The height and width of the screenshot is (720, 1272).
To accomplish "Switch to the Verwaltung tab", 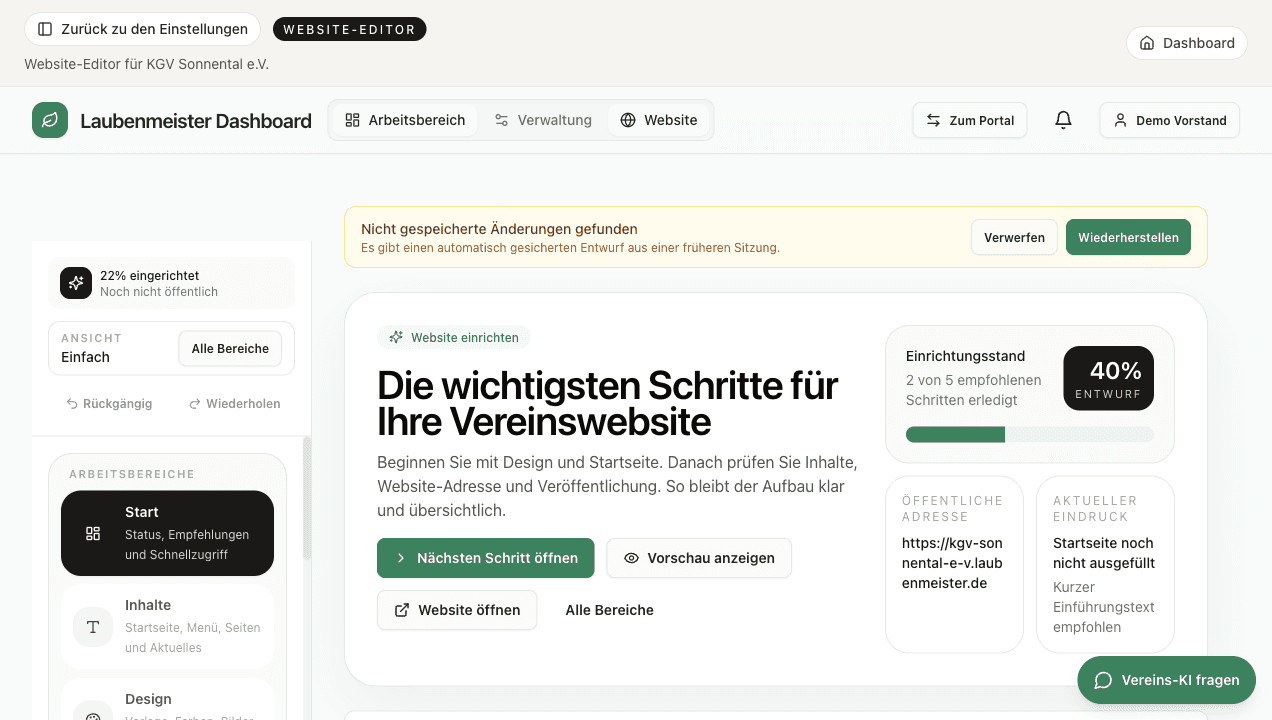I will (x=543, y=120).
